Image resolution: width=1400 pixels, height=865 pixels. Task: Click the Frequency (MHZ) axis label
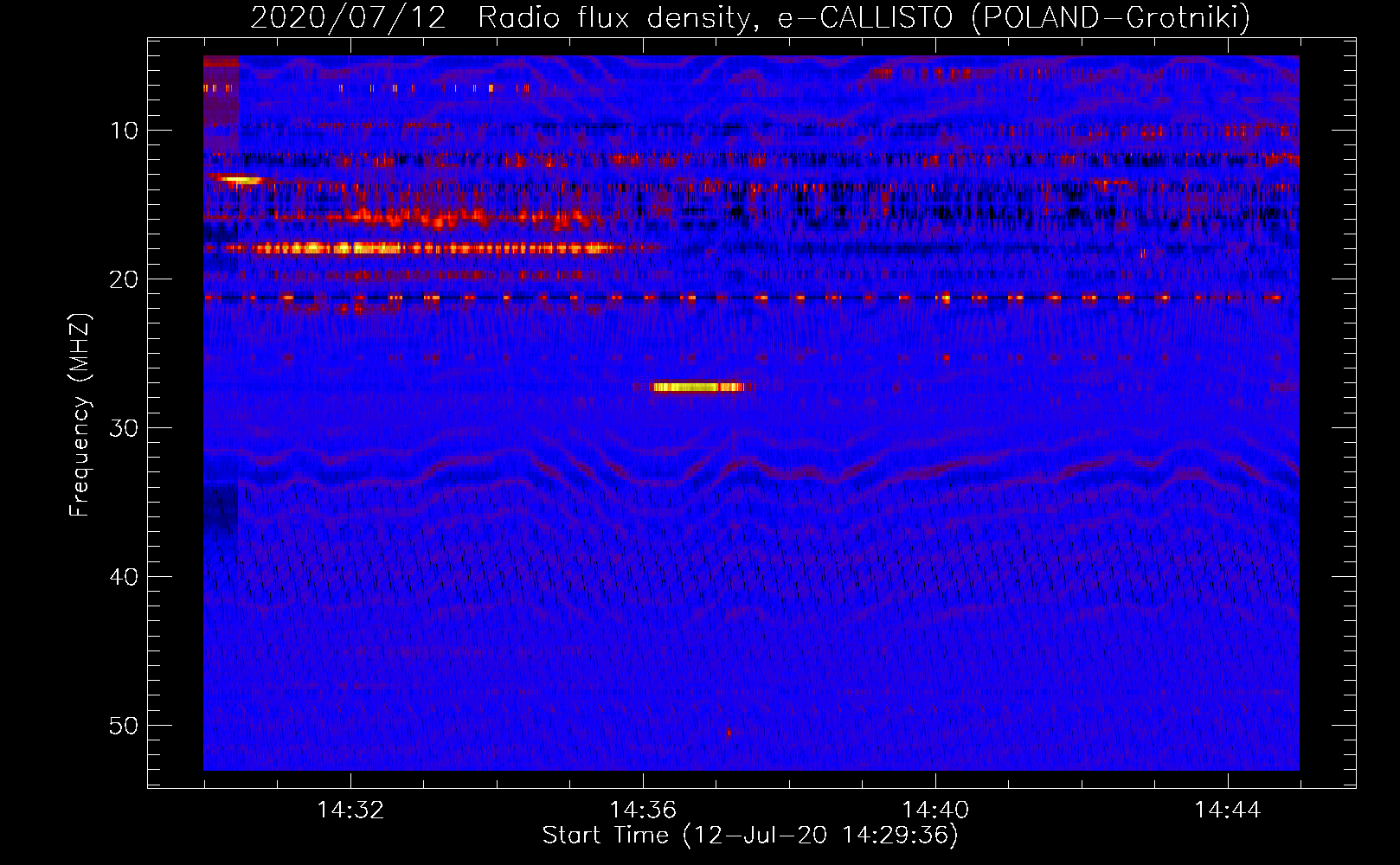tap(80, 415)
